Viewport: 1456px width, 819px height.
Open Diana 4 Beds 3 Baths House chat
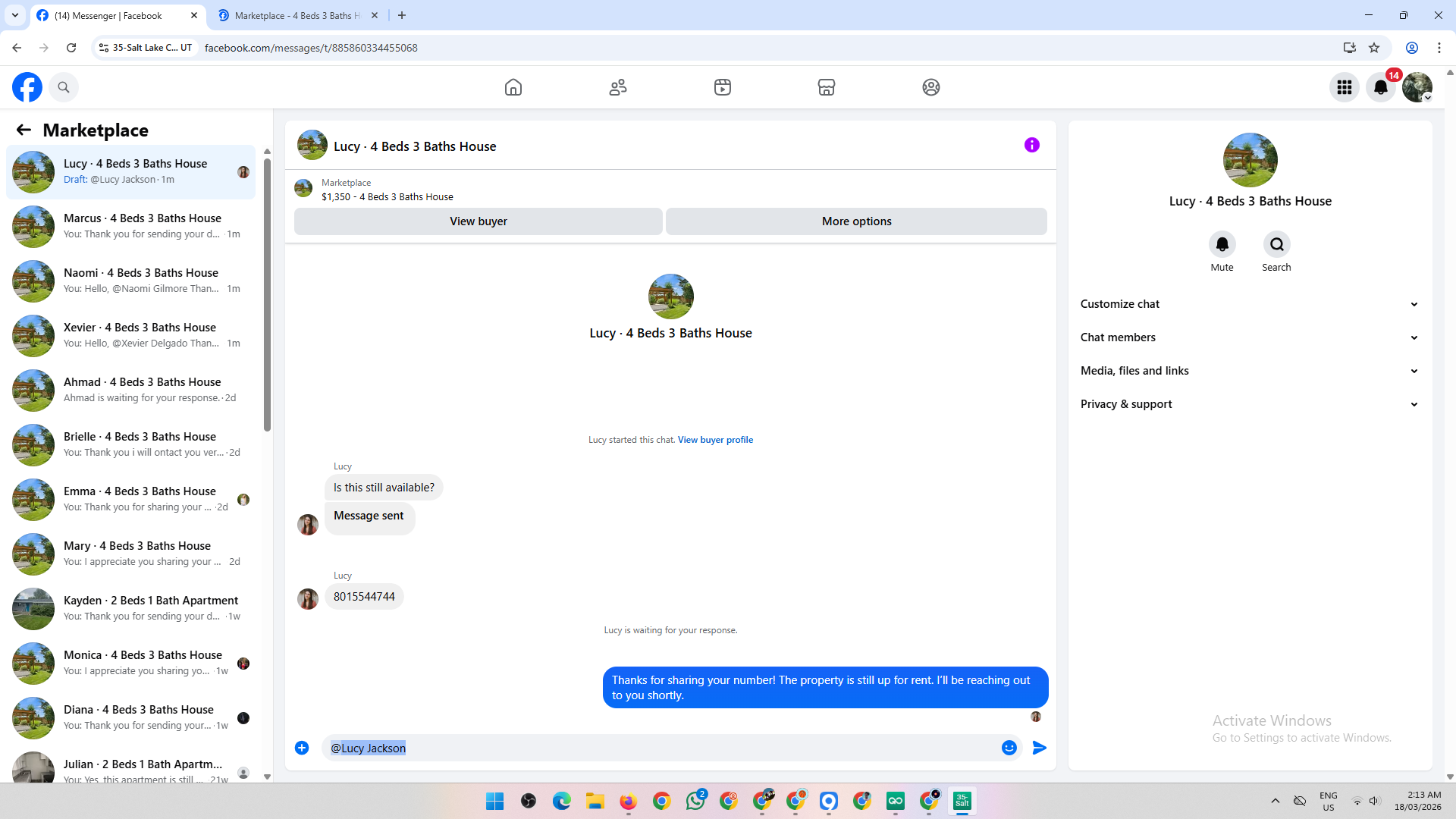[x=130, y=717]
